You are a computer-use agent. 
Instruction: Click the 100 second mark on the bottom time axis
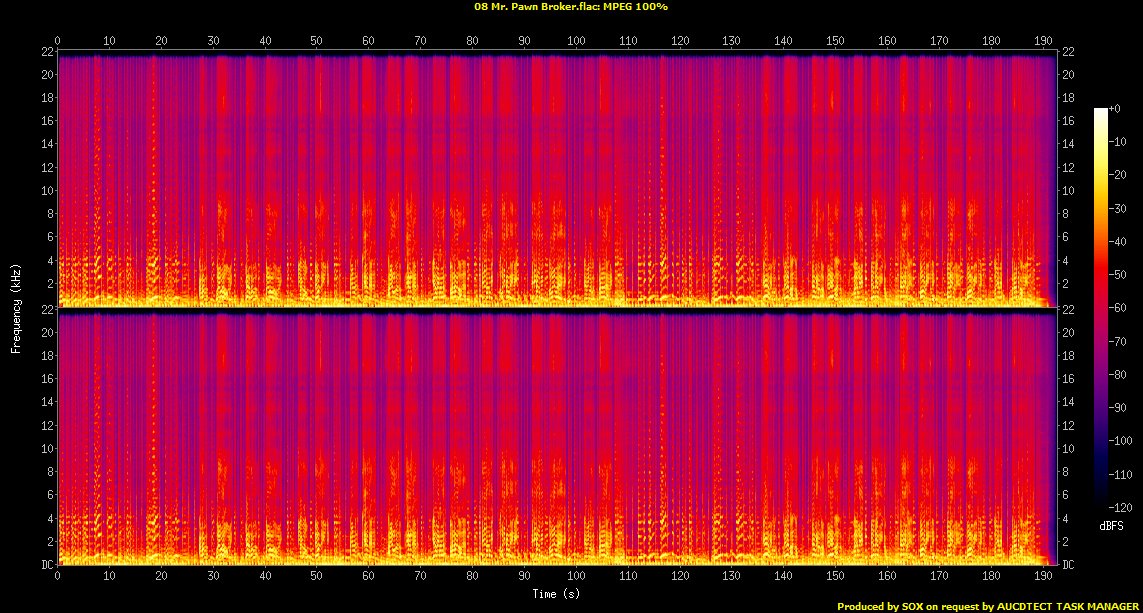click(x=576, y=575)
